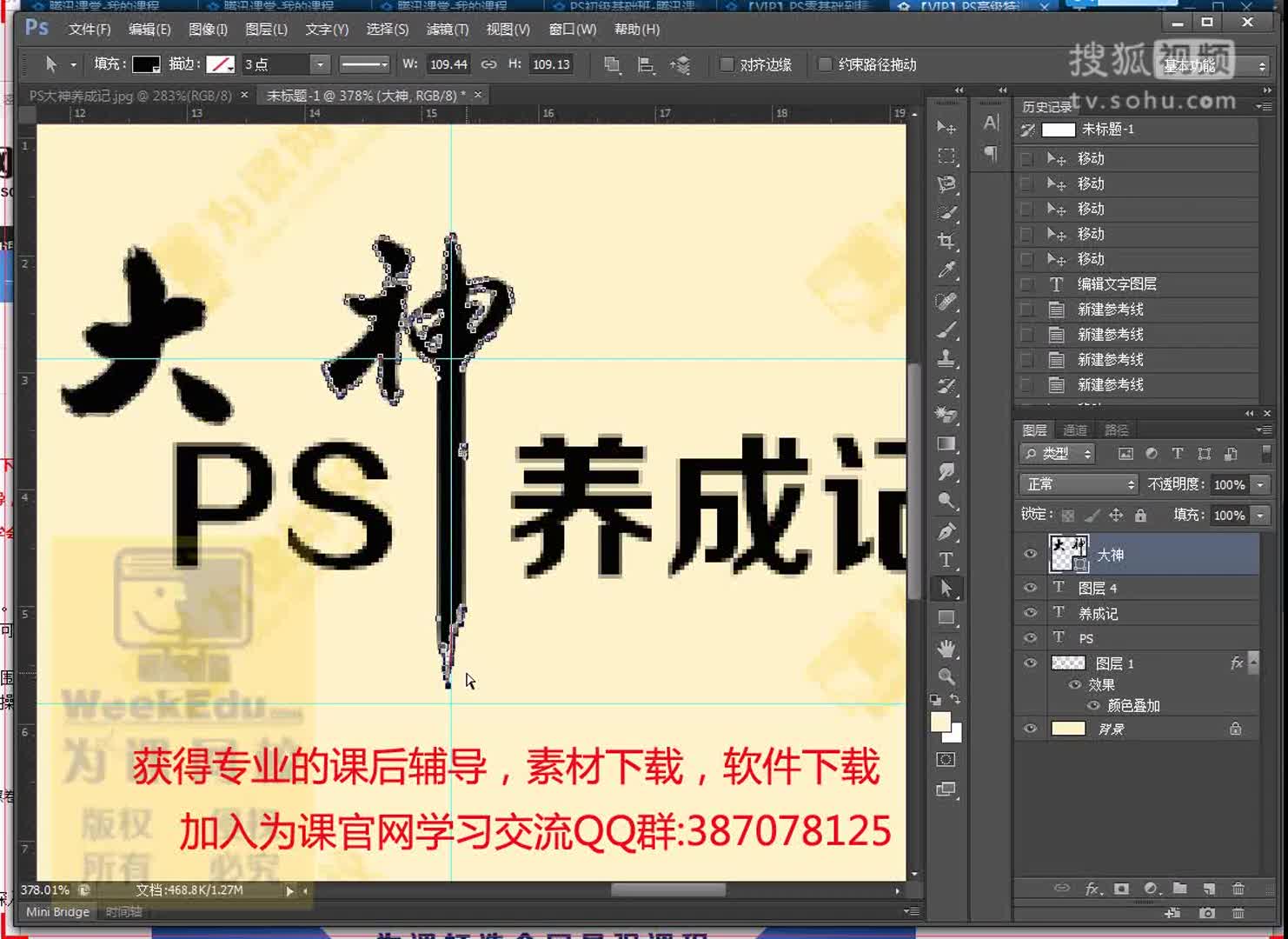Screen dimensions: 1288x939
Task: Switch to the 通道 tab
Action: [1075, 430]
